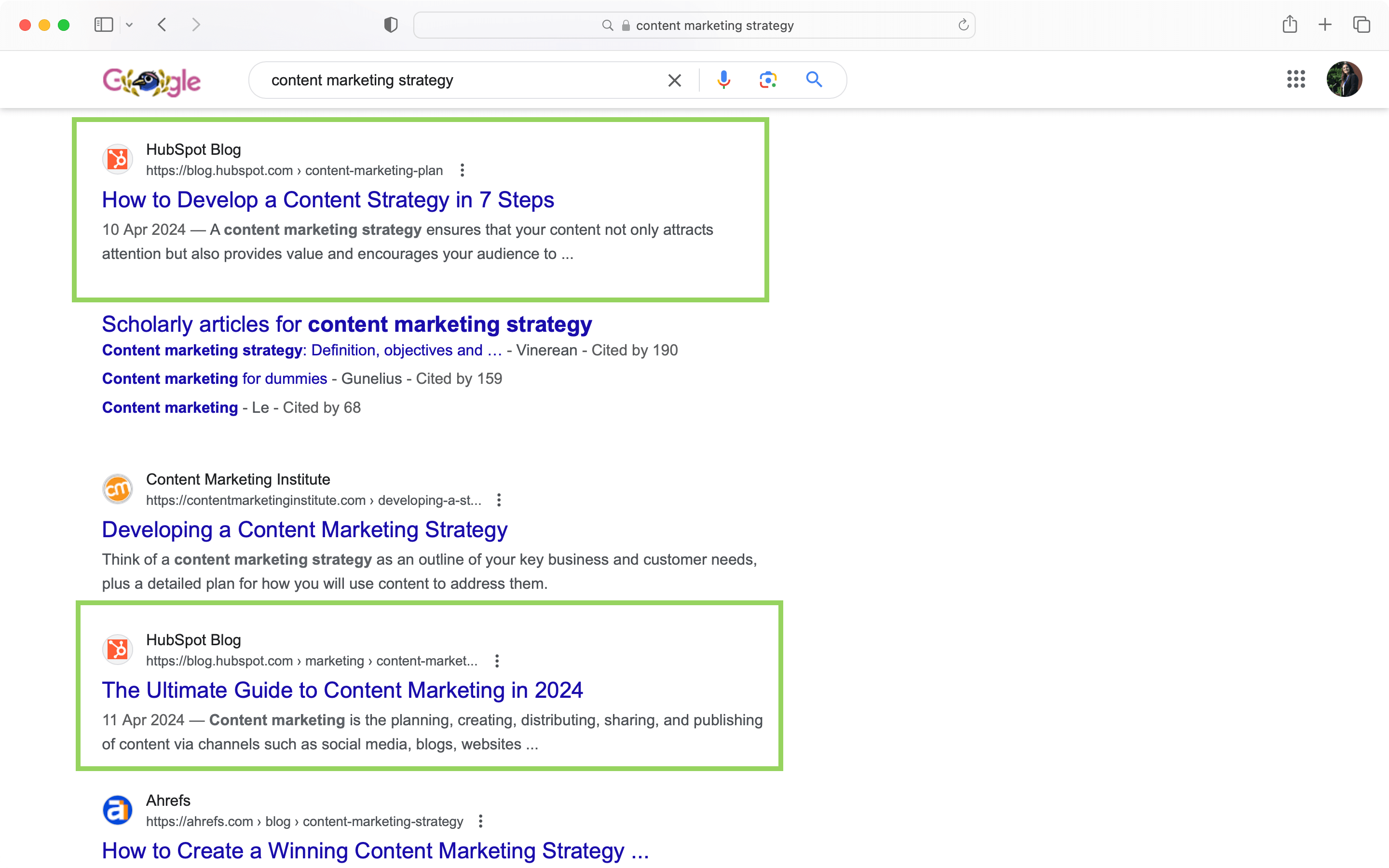Viewport: 1389px width, 868px height.
Task: Submit search with magnifying glass icon
Action: [x=814, y=79]
